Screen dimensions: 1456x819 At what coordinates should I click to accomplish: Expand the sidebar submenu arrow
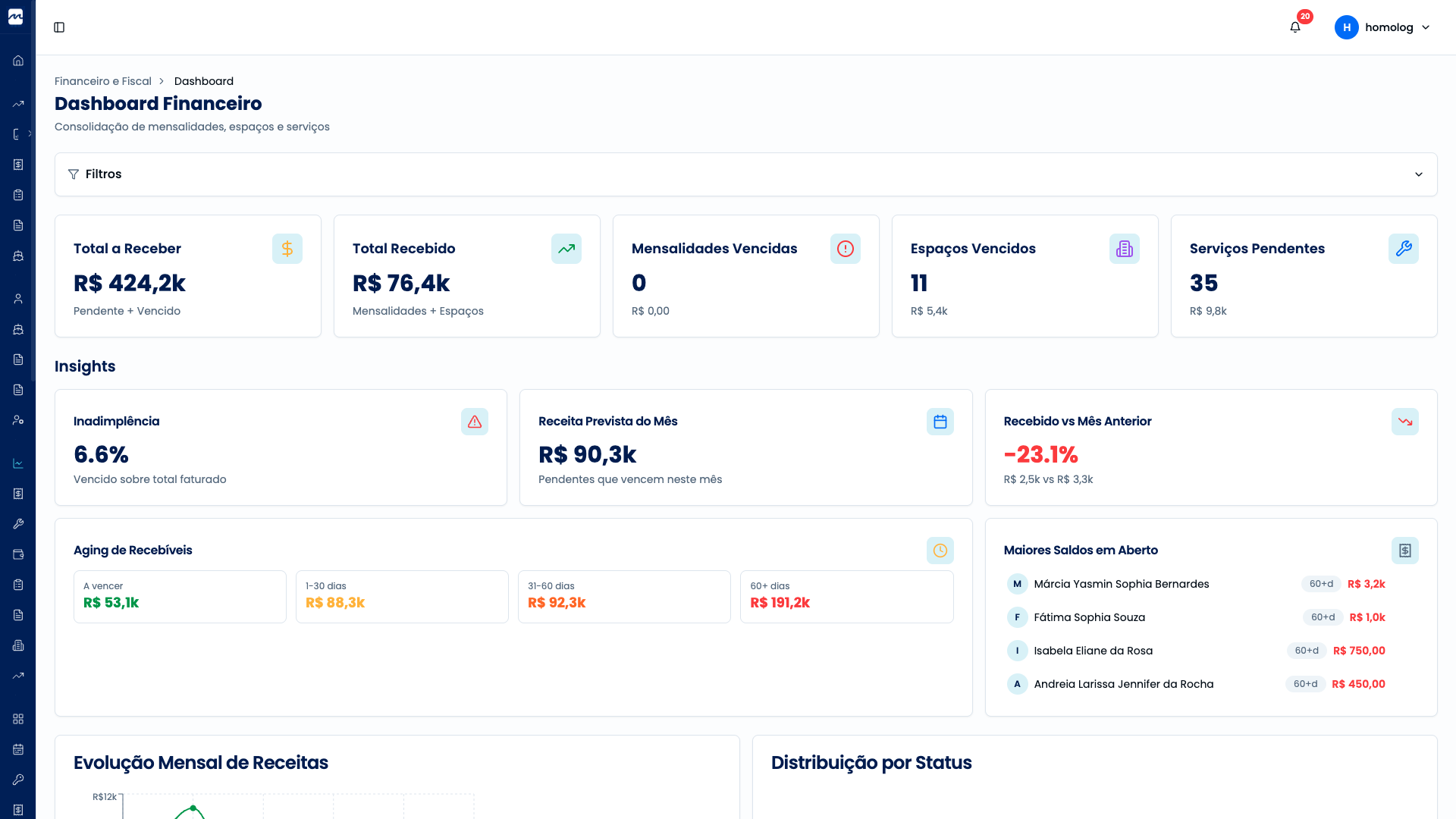[x=30, y=133]
